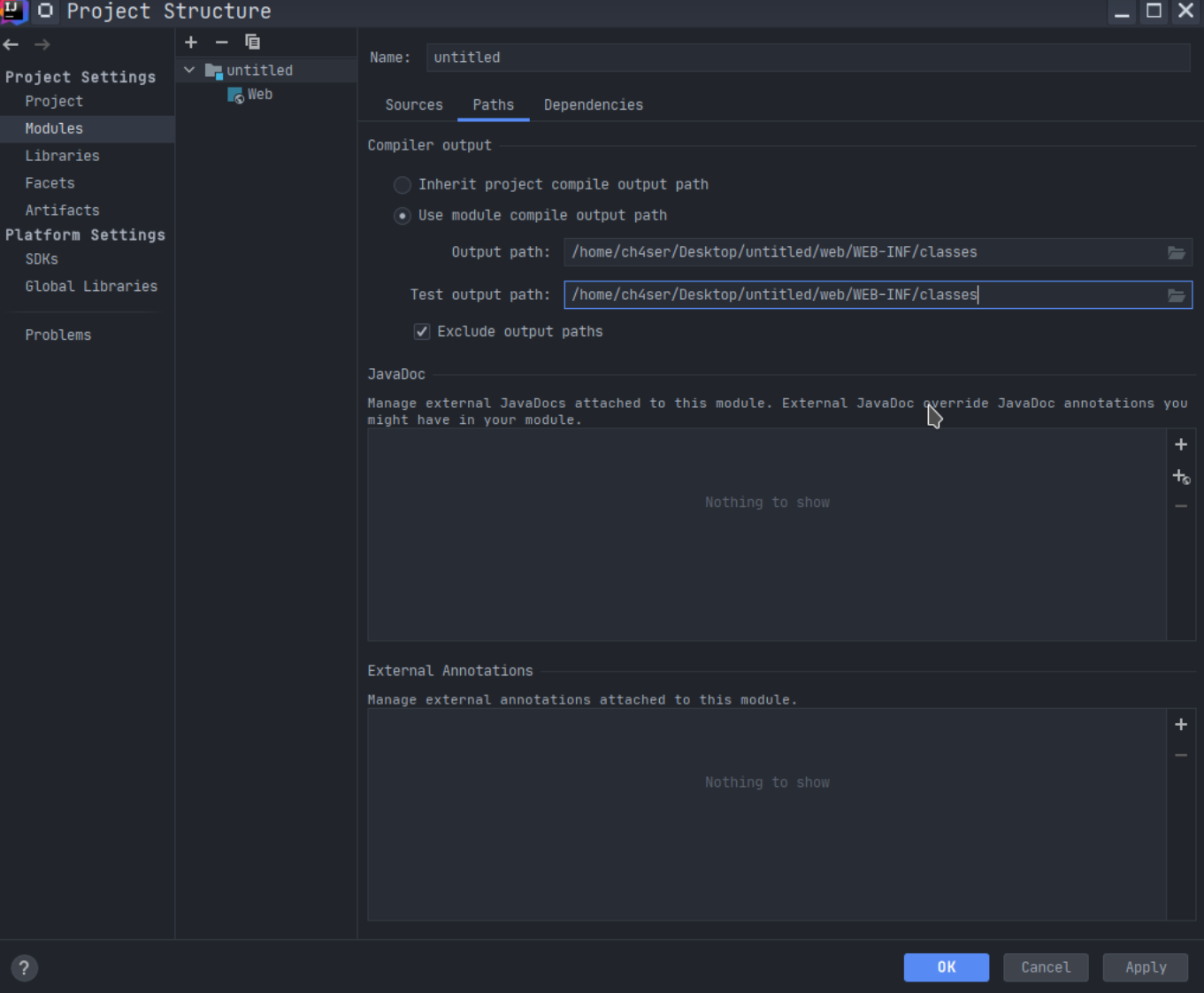
Task: Go forward with the right arrow icon
Action: [x=42, y=44]
